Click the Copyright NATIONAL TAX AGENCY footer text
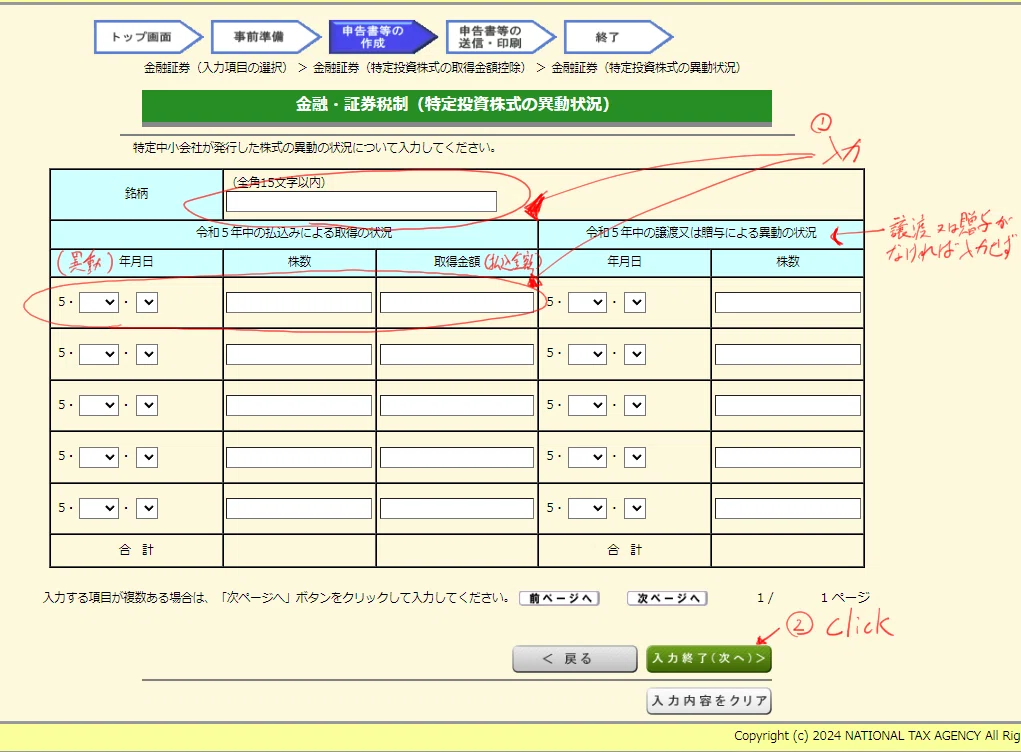 click(x=876, y=736)
